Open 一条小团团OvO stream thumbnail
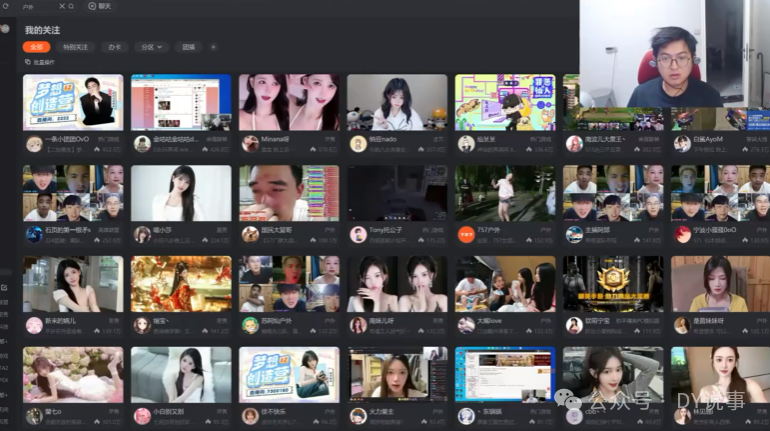 73,102
